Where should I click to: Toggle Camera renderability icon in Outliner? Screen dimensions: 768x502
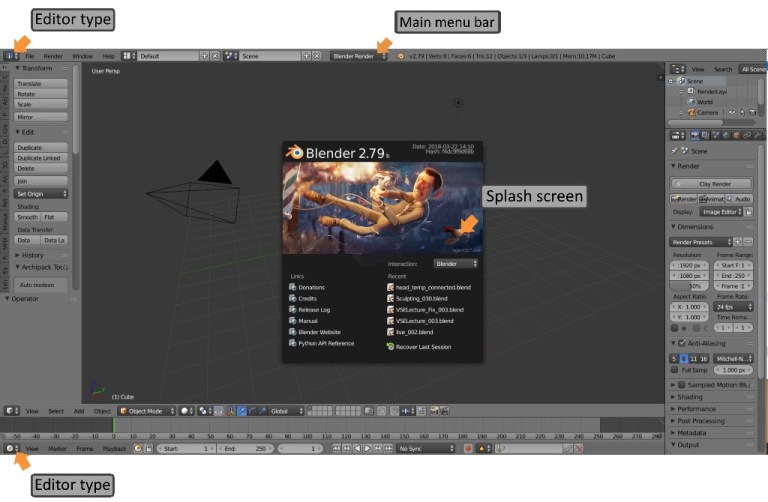[x=752, y=112]
